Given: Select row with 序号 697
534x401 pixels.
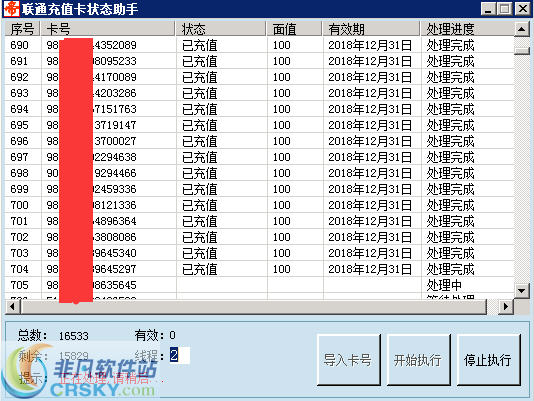Looking at the screenshot, I should point(259,157).
